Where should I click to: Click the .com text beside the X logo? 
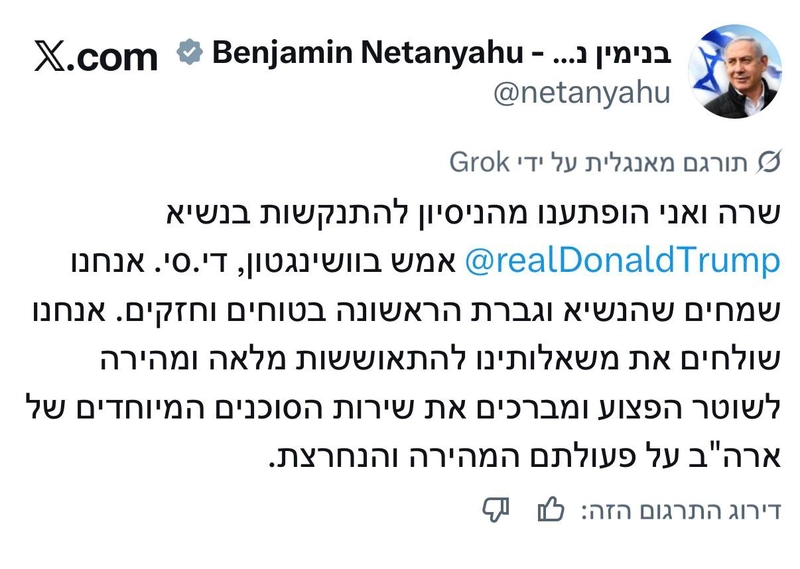click(113, 57)
